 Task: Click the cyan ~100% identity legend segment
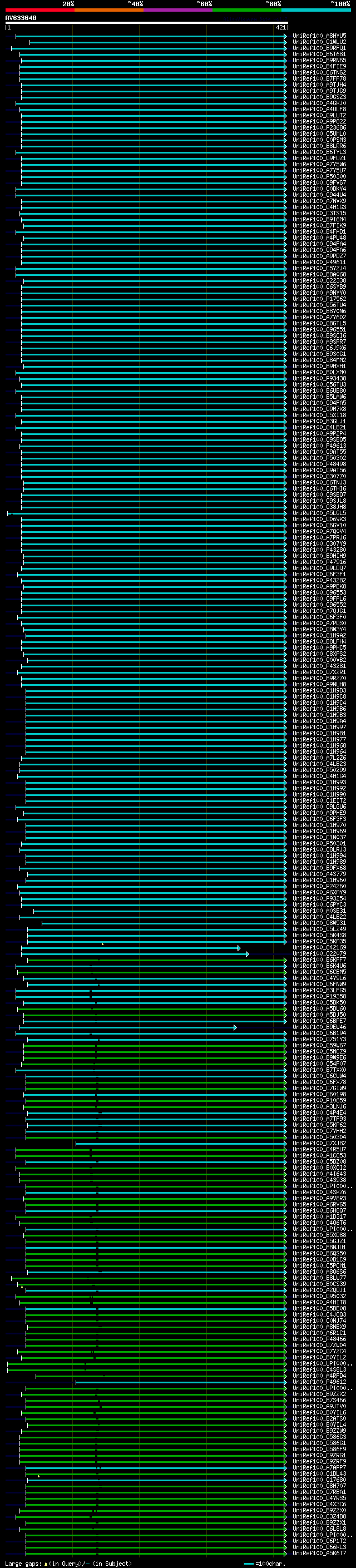316,10
